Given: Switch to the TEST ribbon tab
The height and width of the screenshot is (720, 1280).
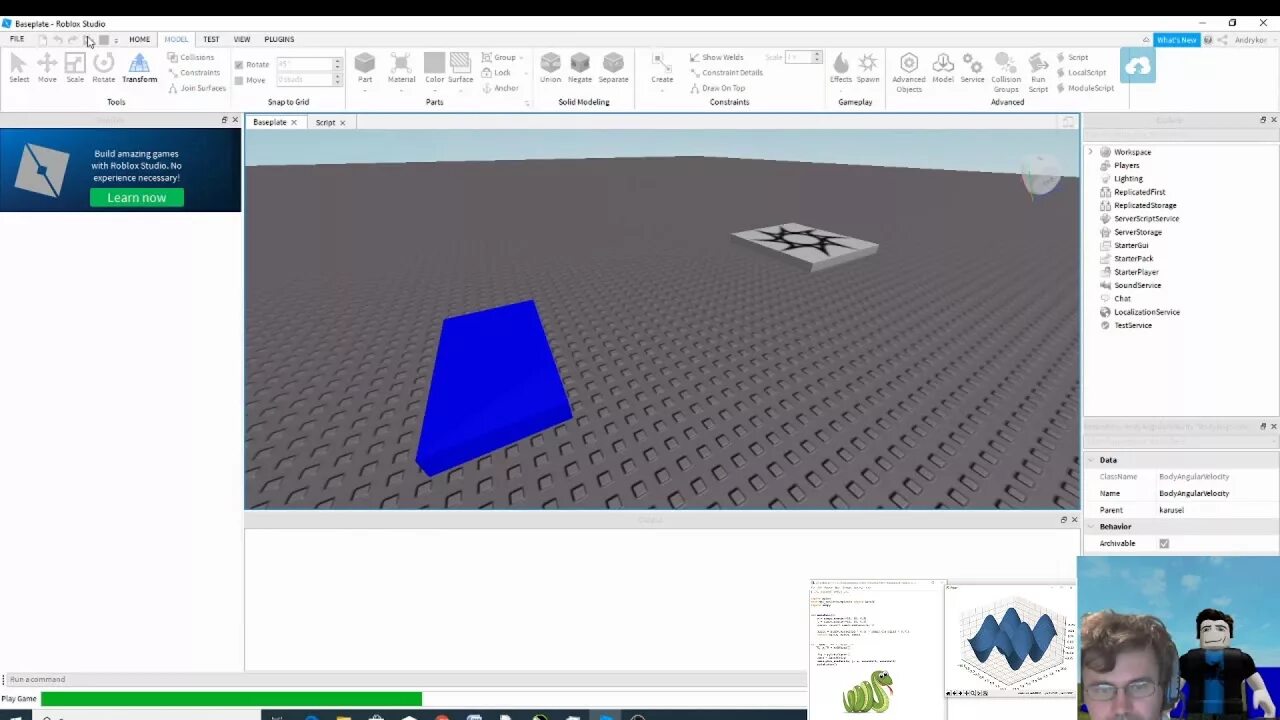Looking at the screenshot, I should [x=211, y=39].
